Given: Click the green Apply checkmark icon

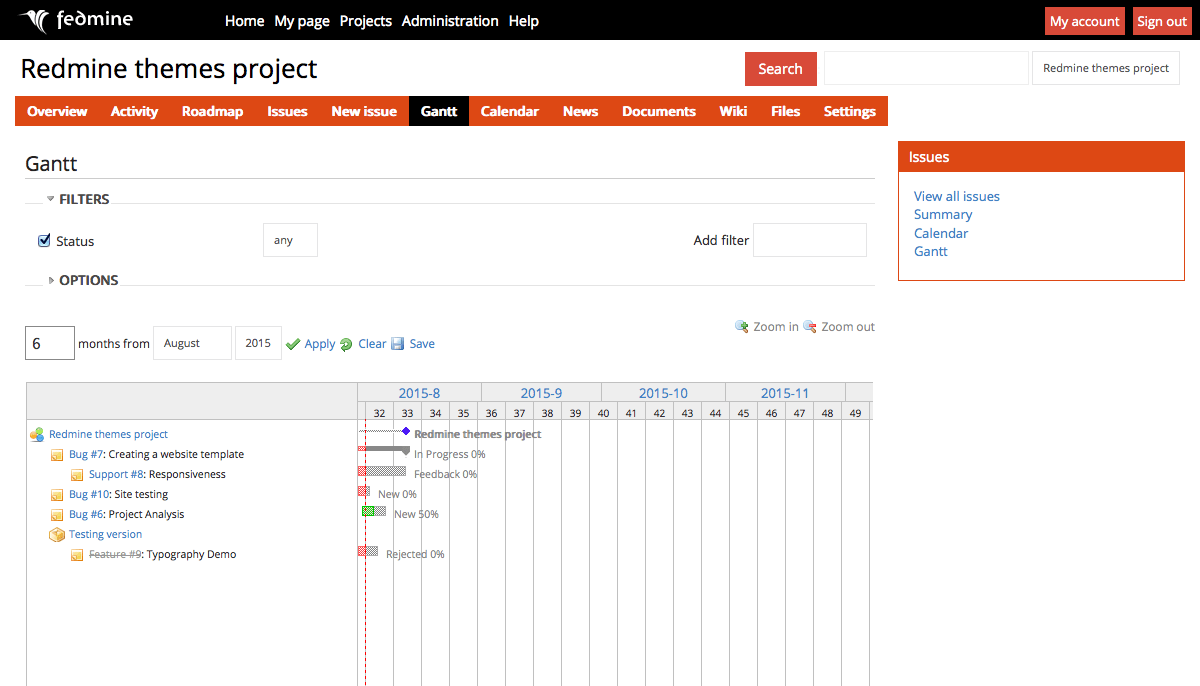Looking at the screenshot, I should point(293,344).
